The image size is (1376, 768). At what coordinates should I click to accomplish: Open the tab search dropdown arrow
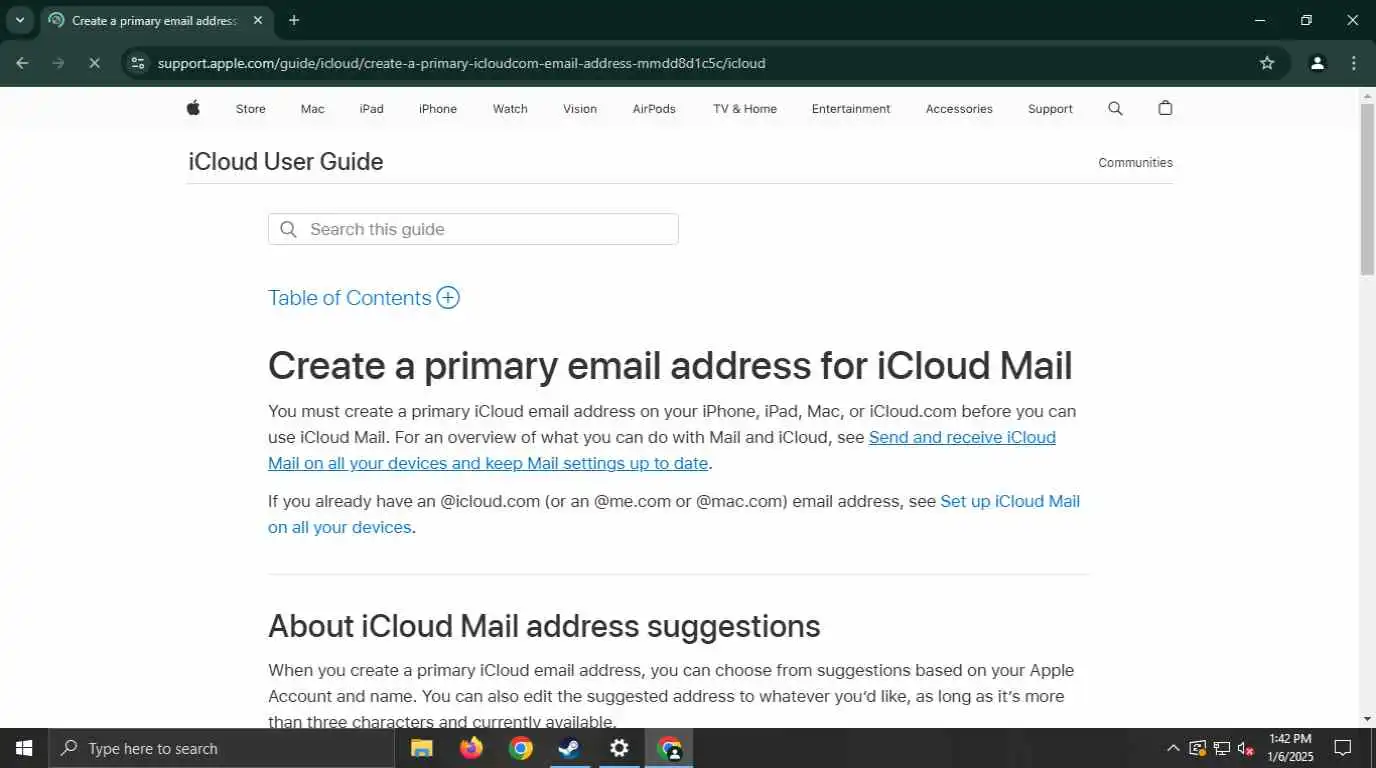coord(19,20)
